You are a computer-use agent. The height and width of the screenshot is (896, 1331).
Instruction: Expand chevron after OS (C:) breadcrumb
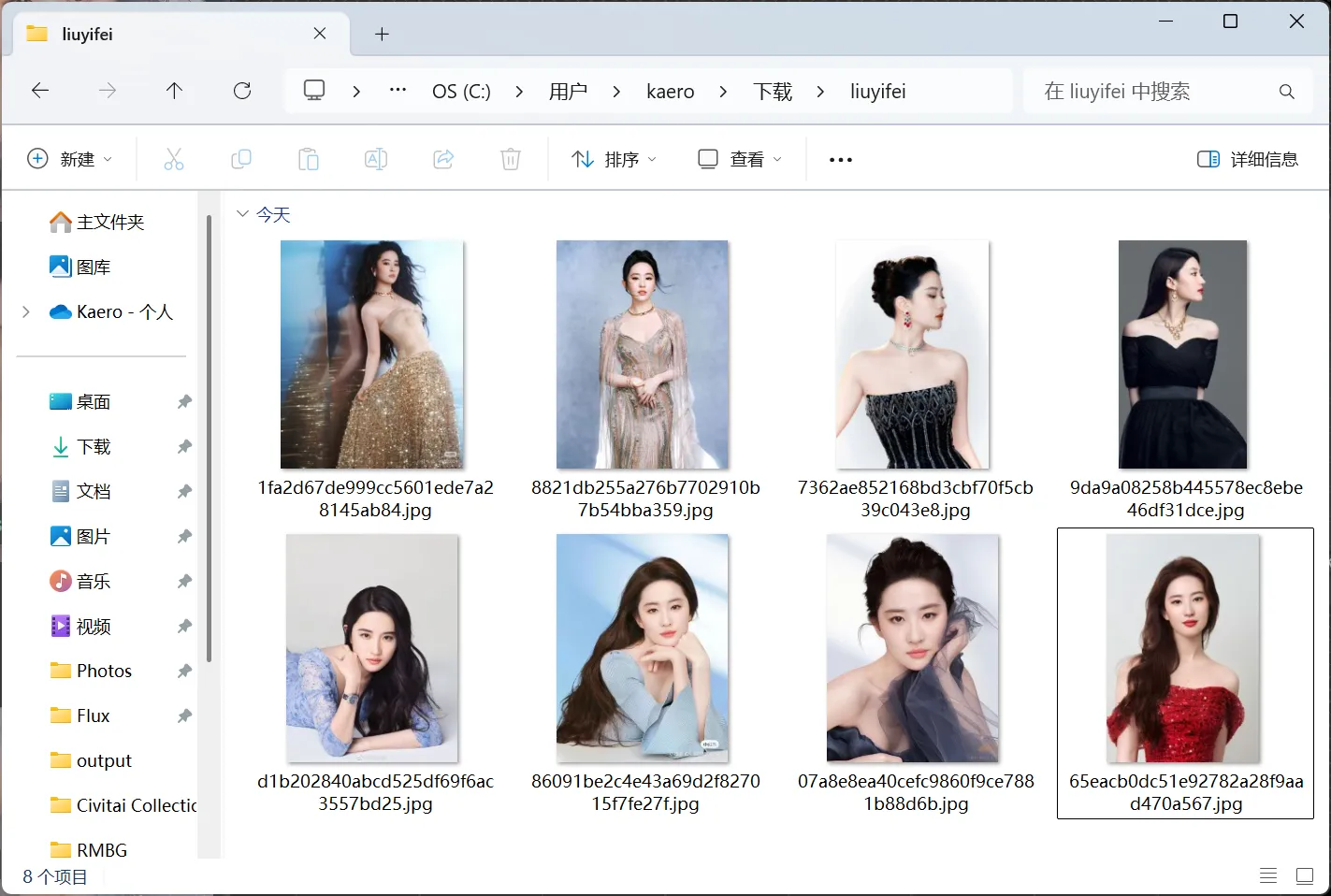click(x=519, y=91)
